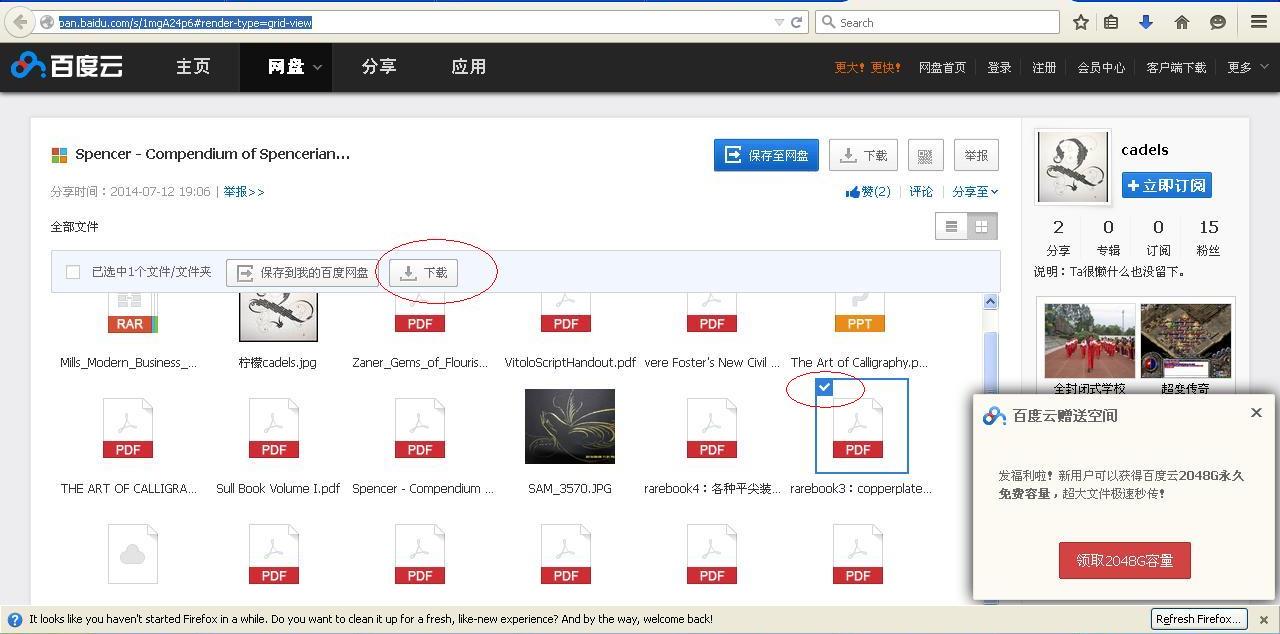Click the blue 保存至网盘 button
Viewport: 1280px width, 634px height.
[x=766, y=155]
